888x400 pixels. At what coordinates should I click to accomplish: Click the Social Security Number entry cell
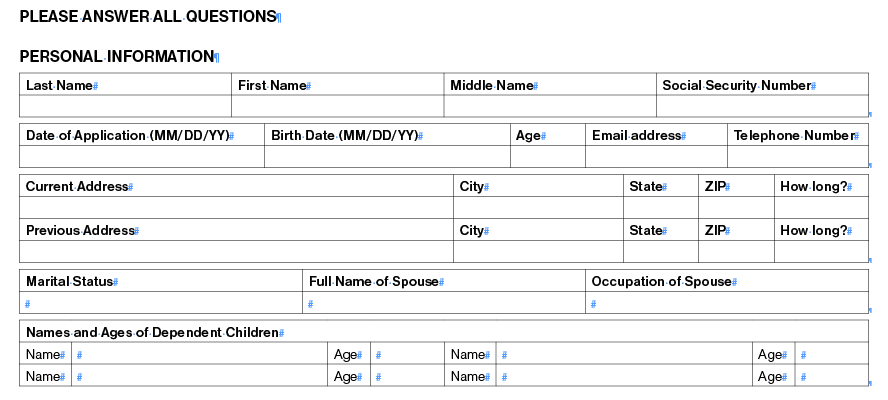(762, 106)
